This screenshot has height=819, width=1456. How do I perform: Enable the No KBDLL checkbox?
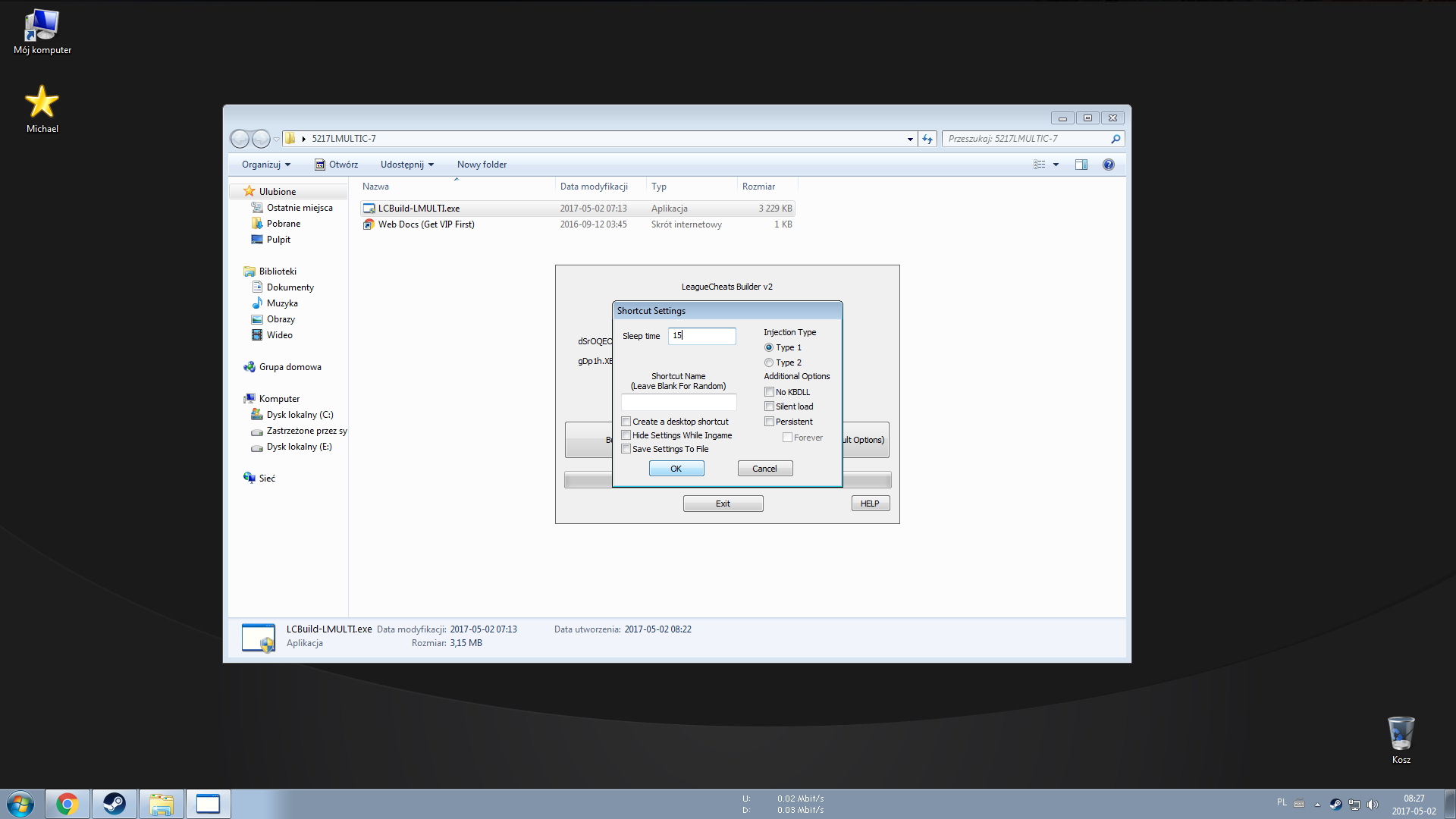point(769,392)
